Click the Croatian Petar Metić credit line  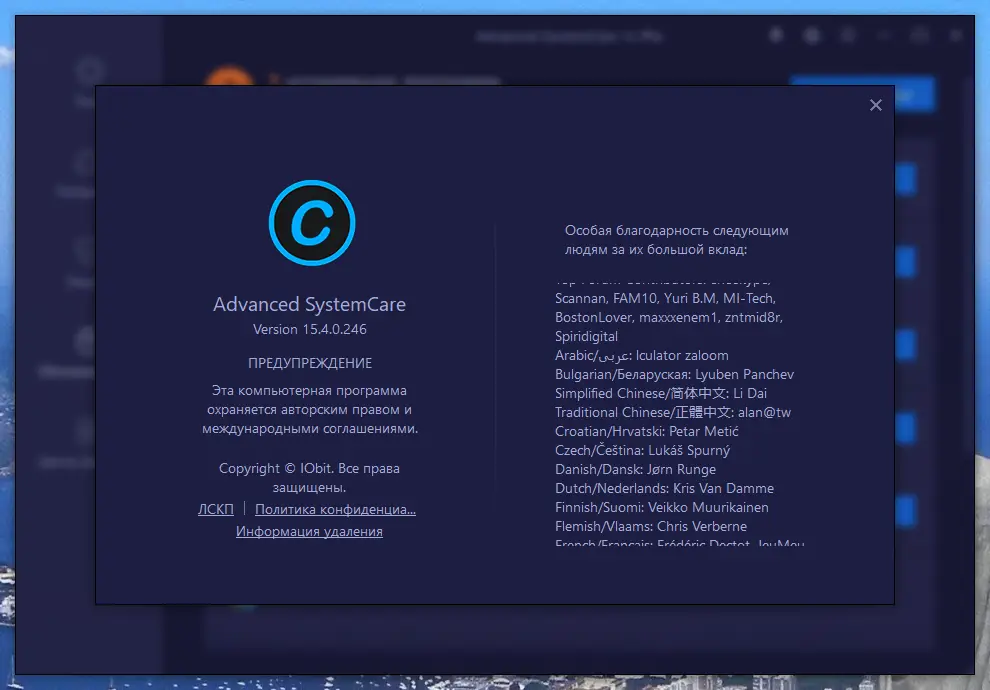point(647,431)
